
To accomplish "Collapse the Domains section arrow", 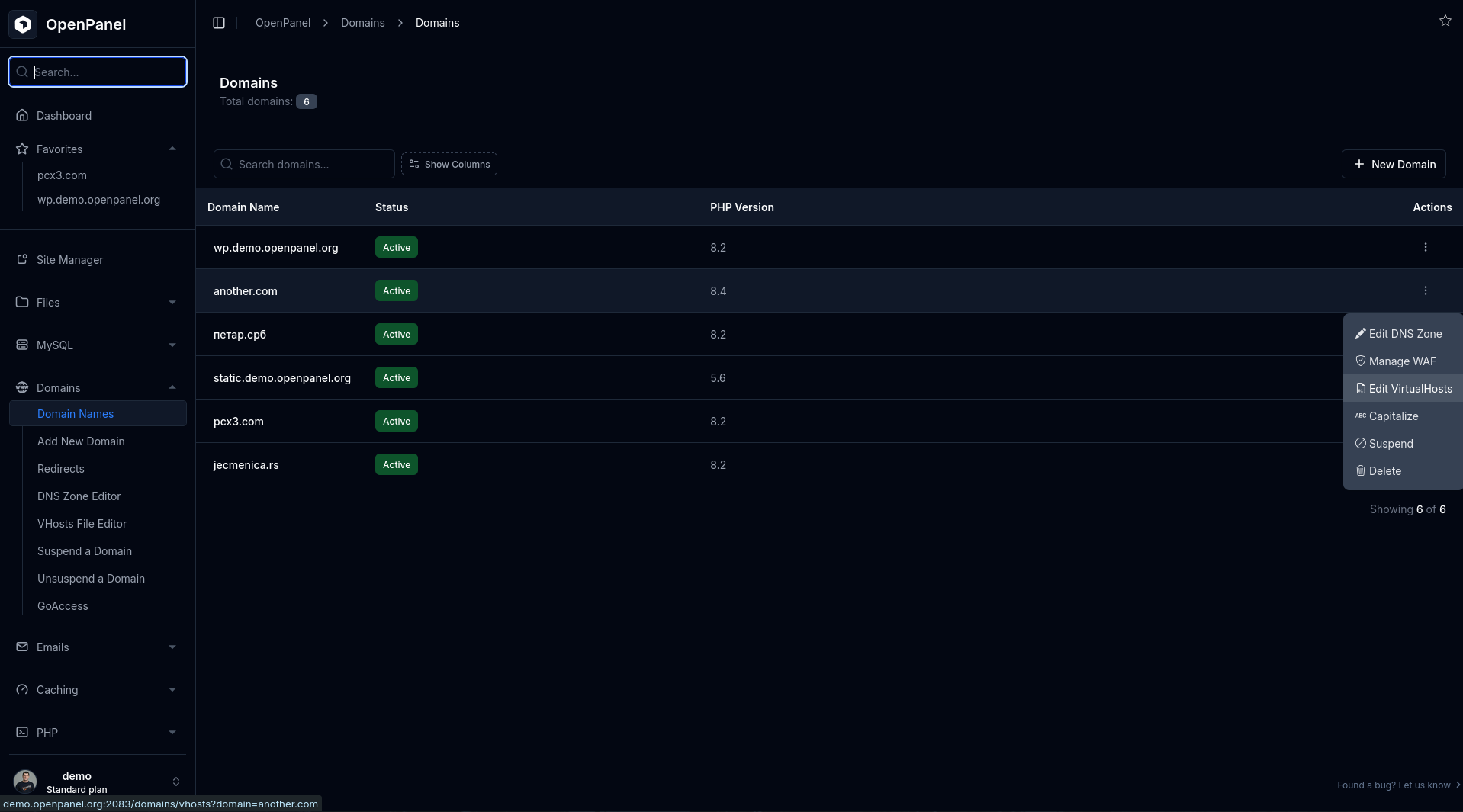I will (172, 387).
